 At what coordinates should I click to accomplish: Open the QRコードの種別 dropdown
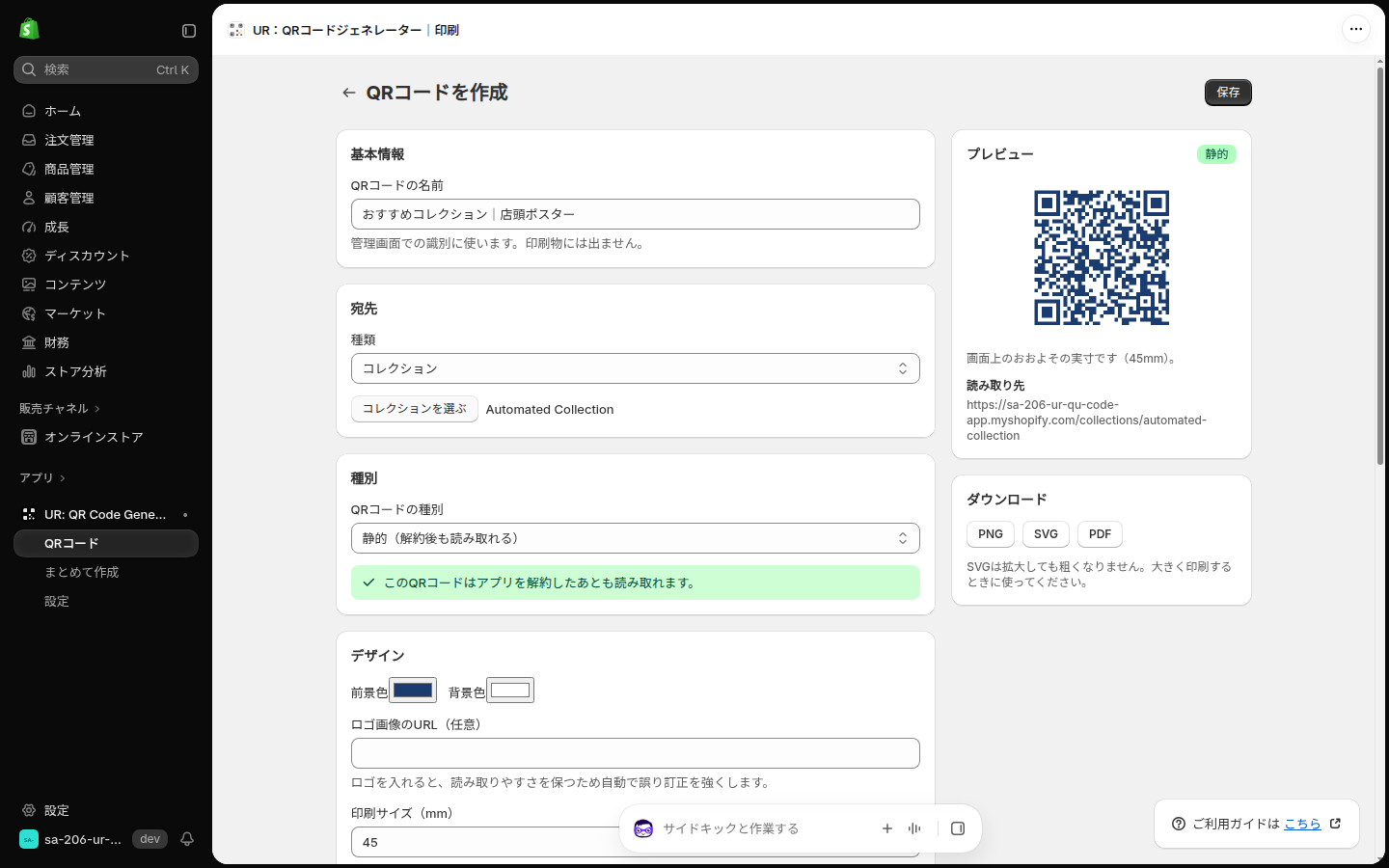click(636, 538)
